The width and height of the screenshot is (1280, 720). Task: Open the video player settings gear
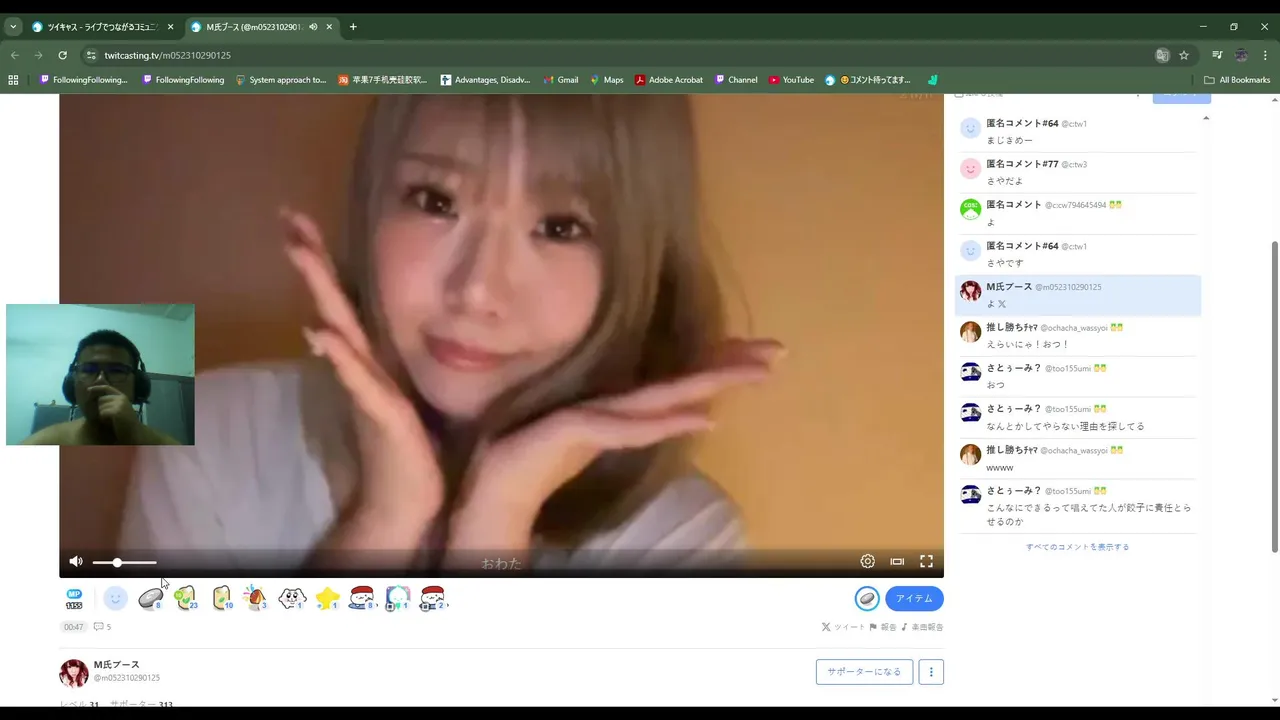click(x=868, y=562)
